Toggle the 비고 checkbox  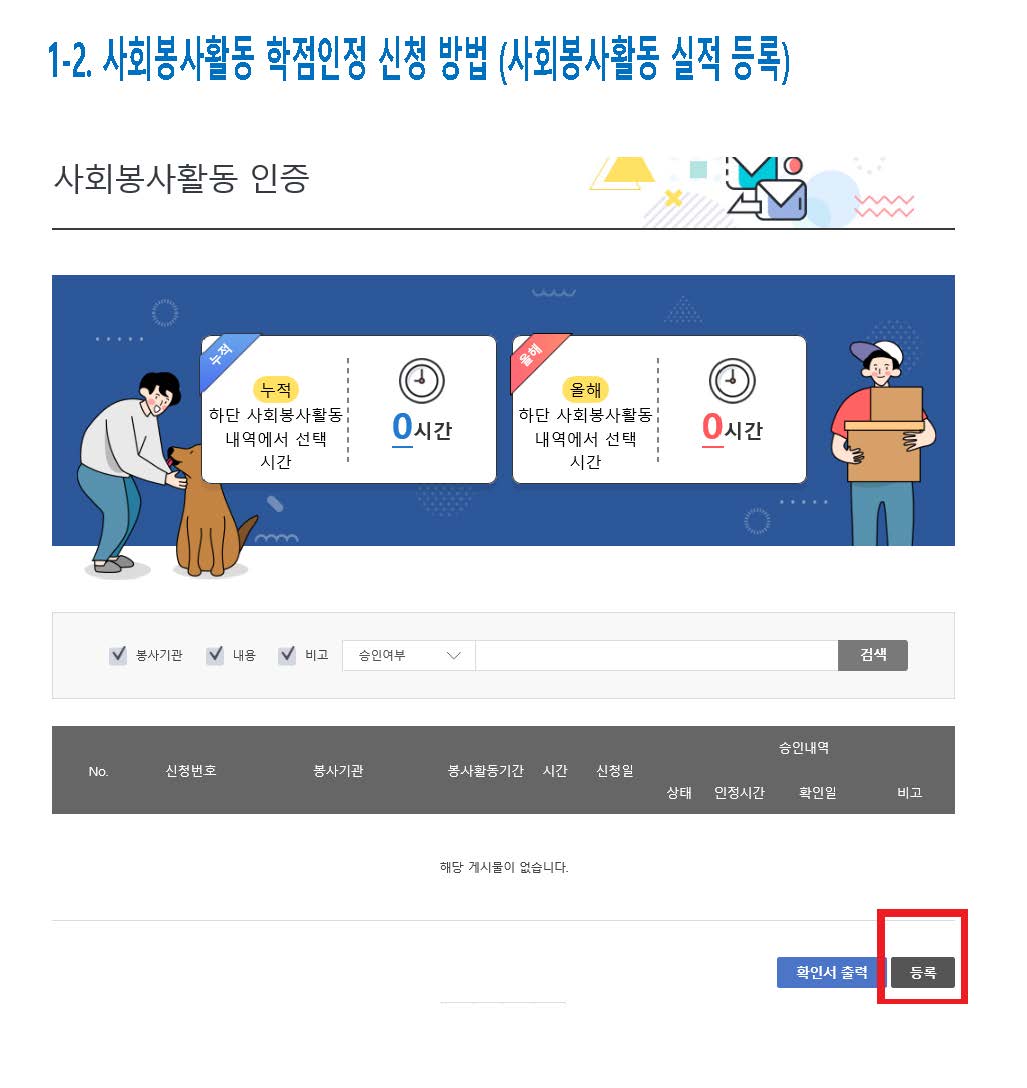(287, 655)
